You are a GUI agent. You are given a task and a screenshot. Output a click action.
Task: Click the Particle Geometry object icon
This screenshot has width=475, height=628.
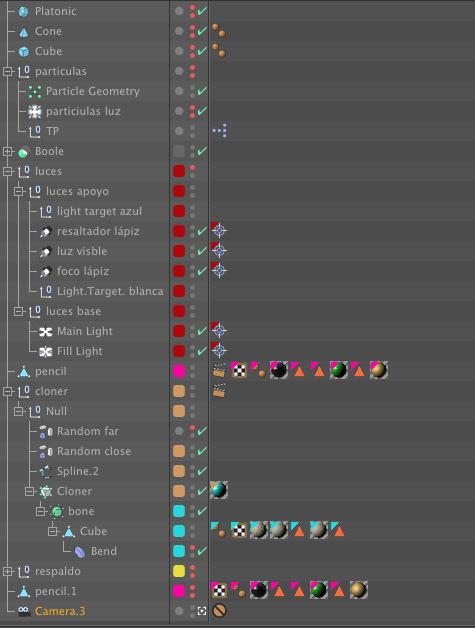pyautogui.click(x=34, y=91)
